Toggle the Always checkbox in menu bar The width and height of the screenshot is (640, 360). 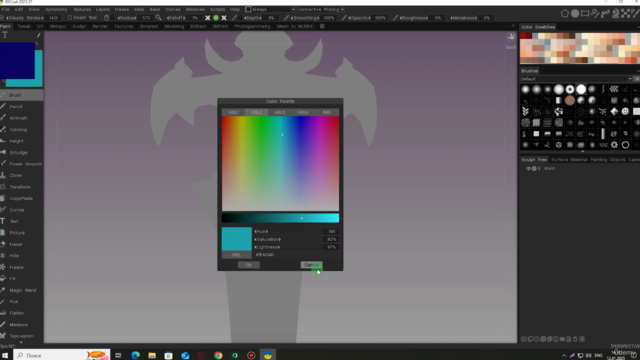click(248, 9)
